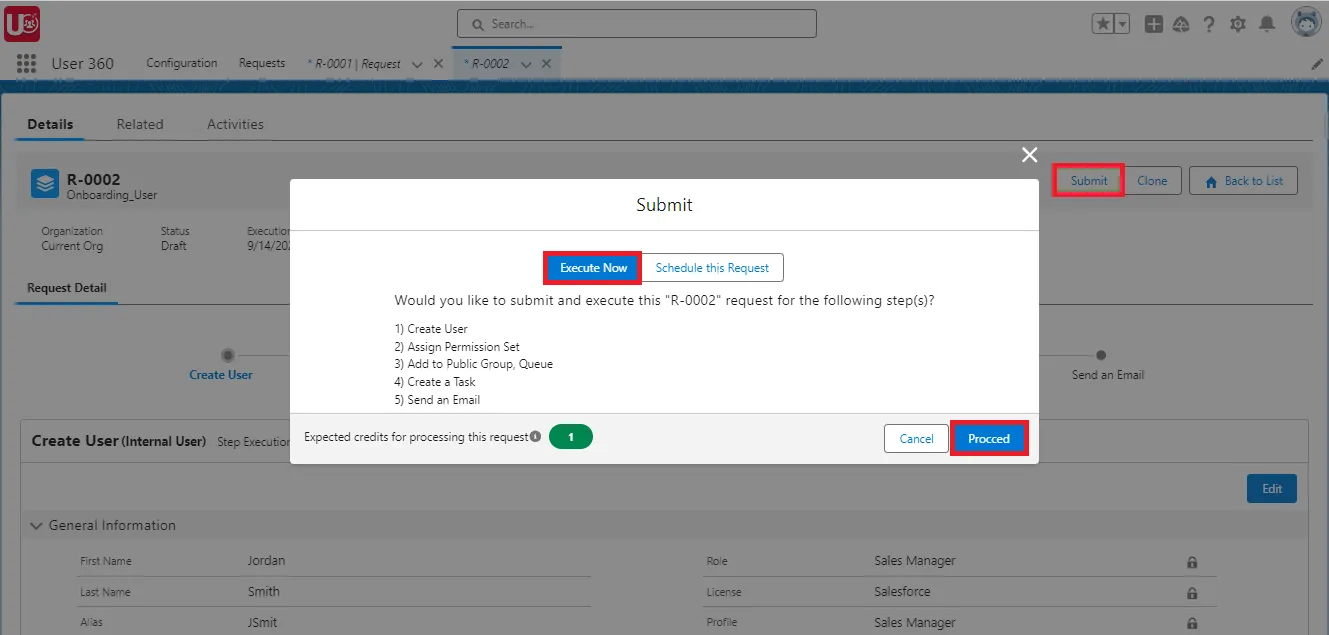Favorite this page with the star icon
This screenshot has height=635, width=1329.
click(x=1103, y=22)
